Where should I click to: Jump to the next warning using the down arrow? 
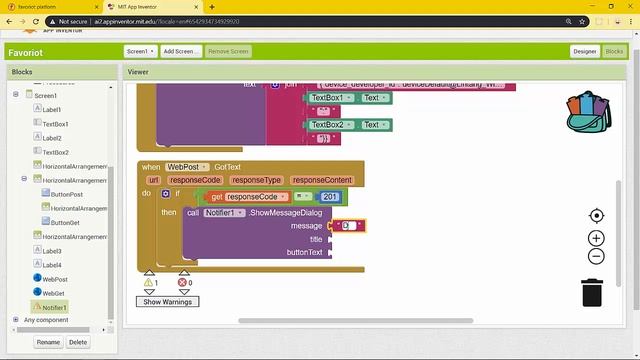tap(149, 292)
